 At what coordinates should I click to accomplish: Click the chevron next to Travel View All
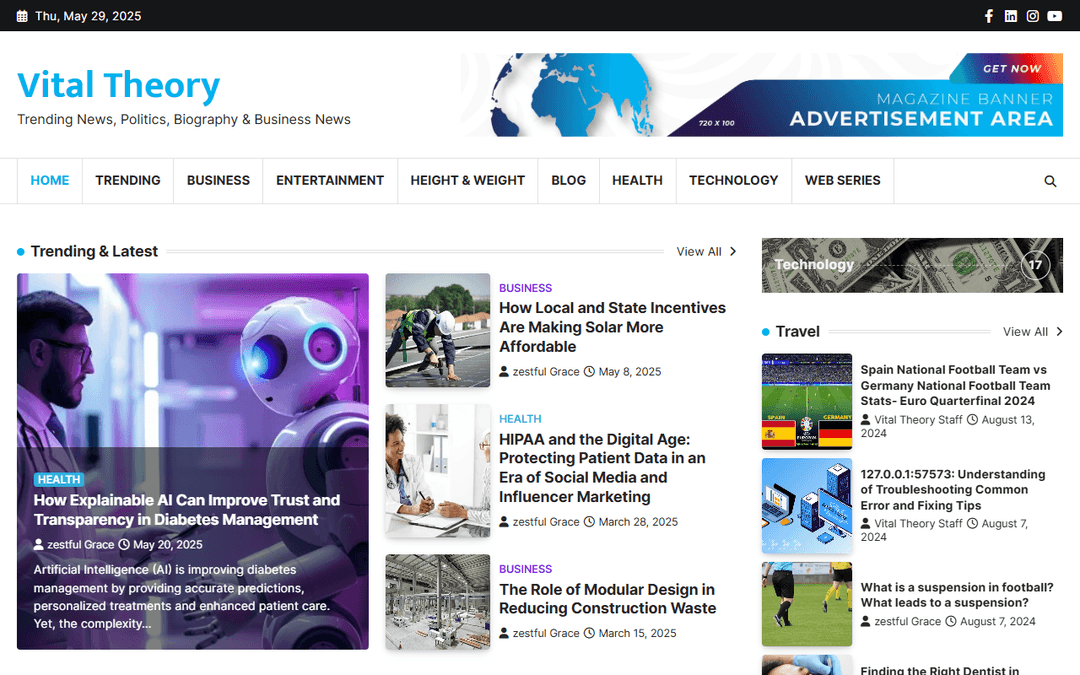coord(1059,332)
